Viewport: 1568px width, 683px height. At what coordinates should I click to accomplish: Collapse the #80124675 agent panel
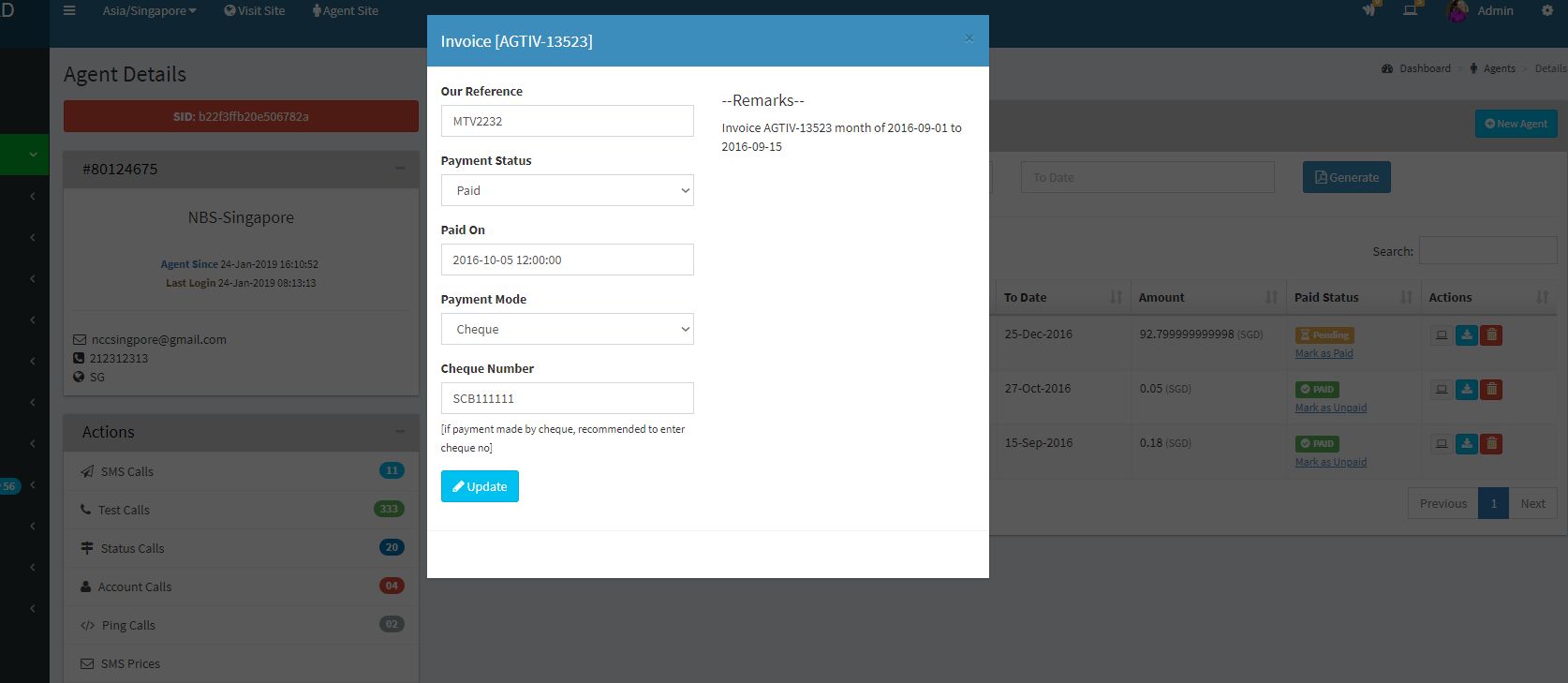point(400,169)
